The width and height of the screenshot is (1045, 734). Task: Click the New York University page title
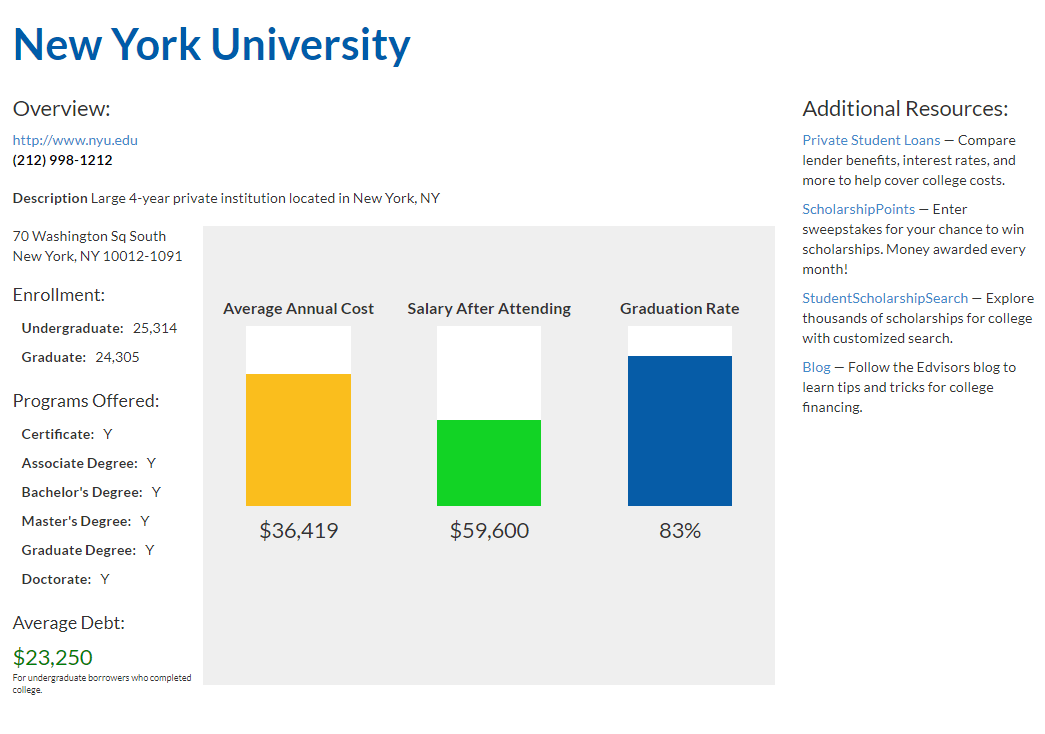(x=212, y=45)
